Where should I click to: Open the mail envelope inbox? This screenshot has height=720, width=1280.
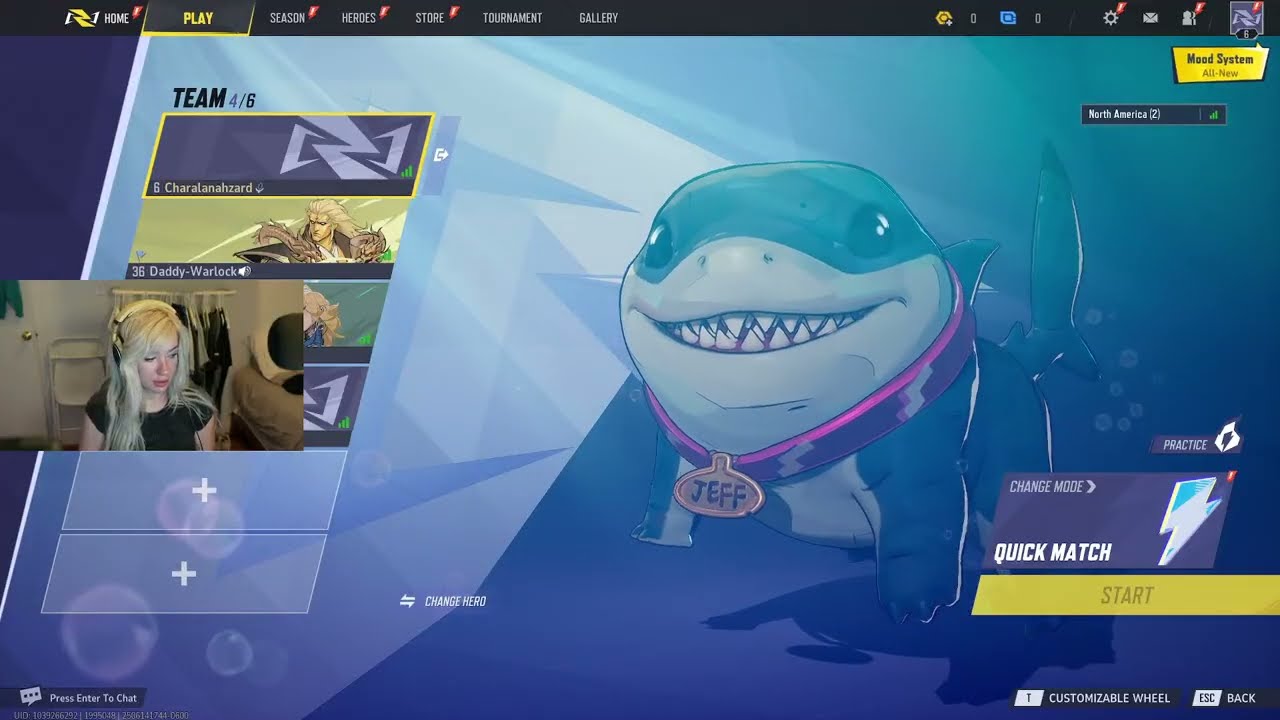click(x=1150, y=18)
